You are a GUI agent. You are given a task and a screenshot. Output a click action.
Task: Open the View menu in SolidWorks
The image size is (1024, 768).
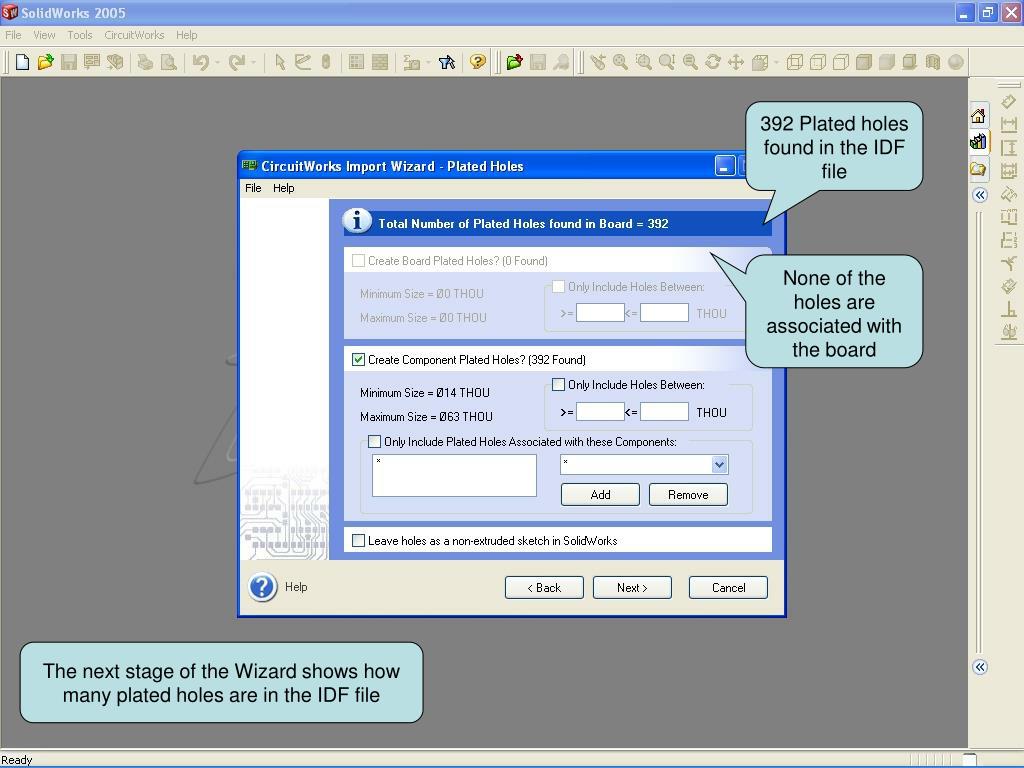click(x=44, y=35)
